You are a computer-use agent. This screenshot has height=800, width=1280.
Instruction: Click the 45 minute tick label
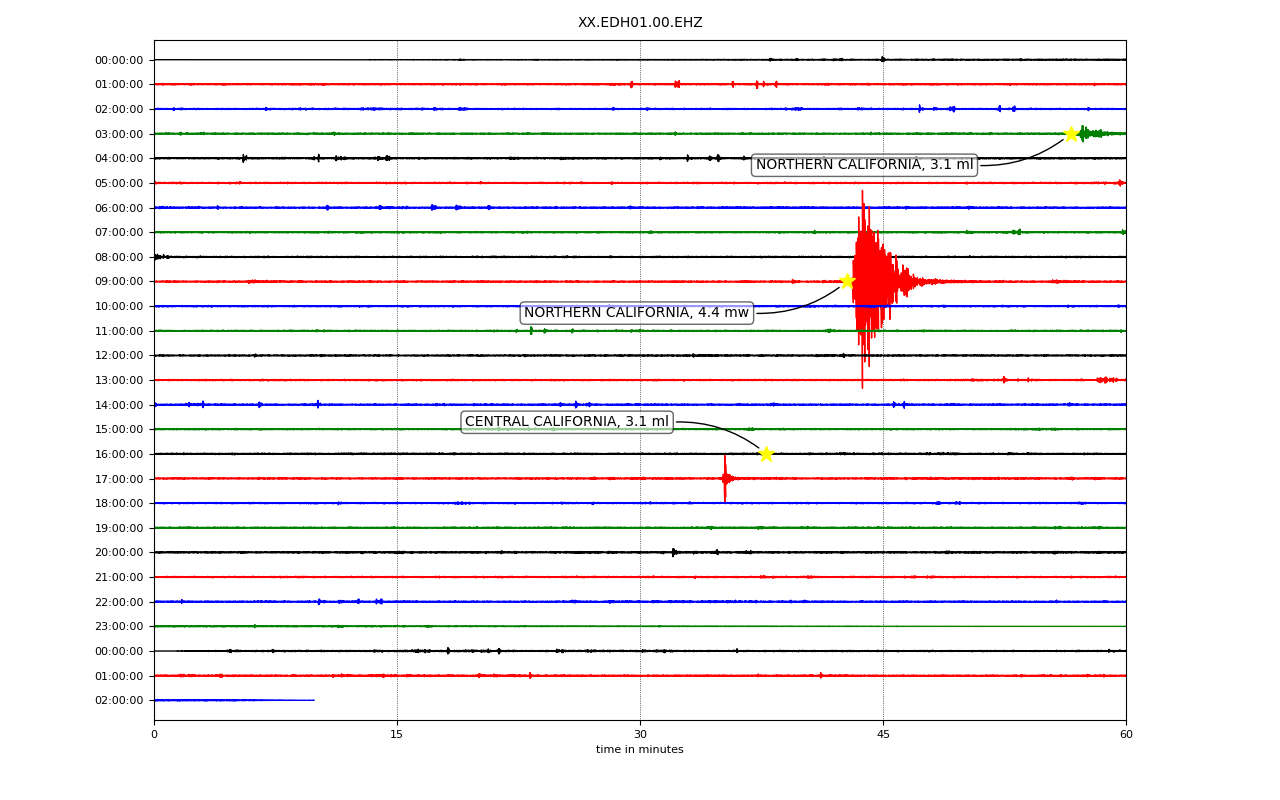[x=883, y=735]
